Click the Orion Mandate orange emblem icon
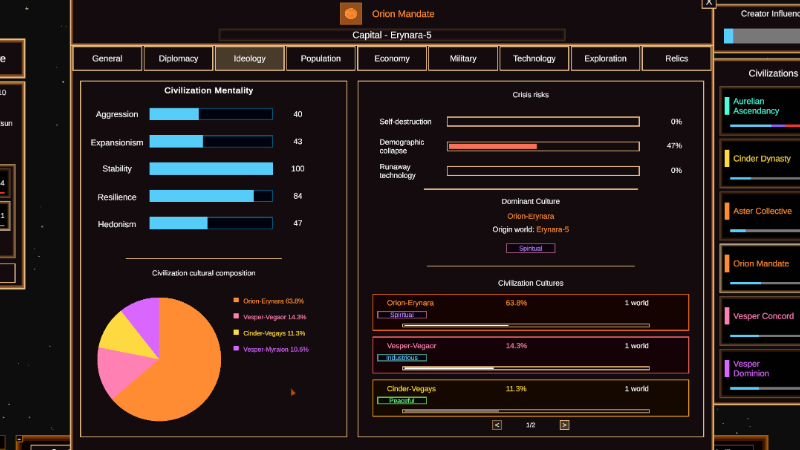The image size is (800, 450). tap(351, 14)
